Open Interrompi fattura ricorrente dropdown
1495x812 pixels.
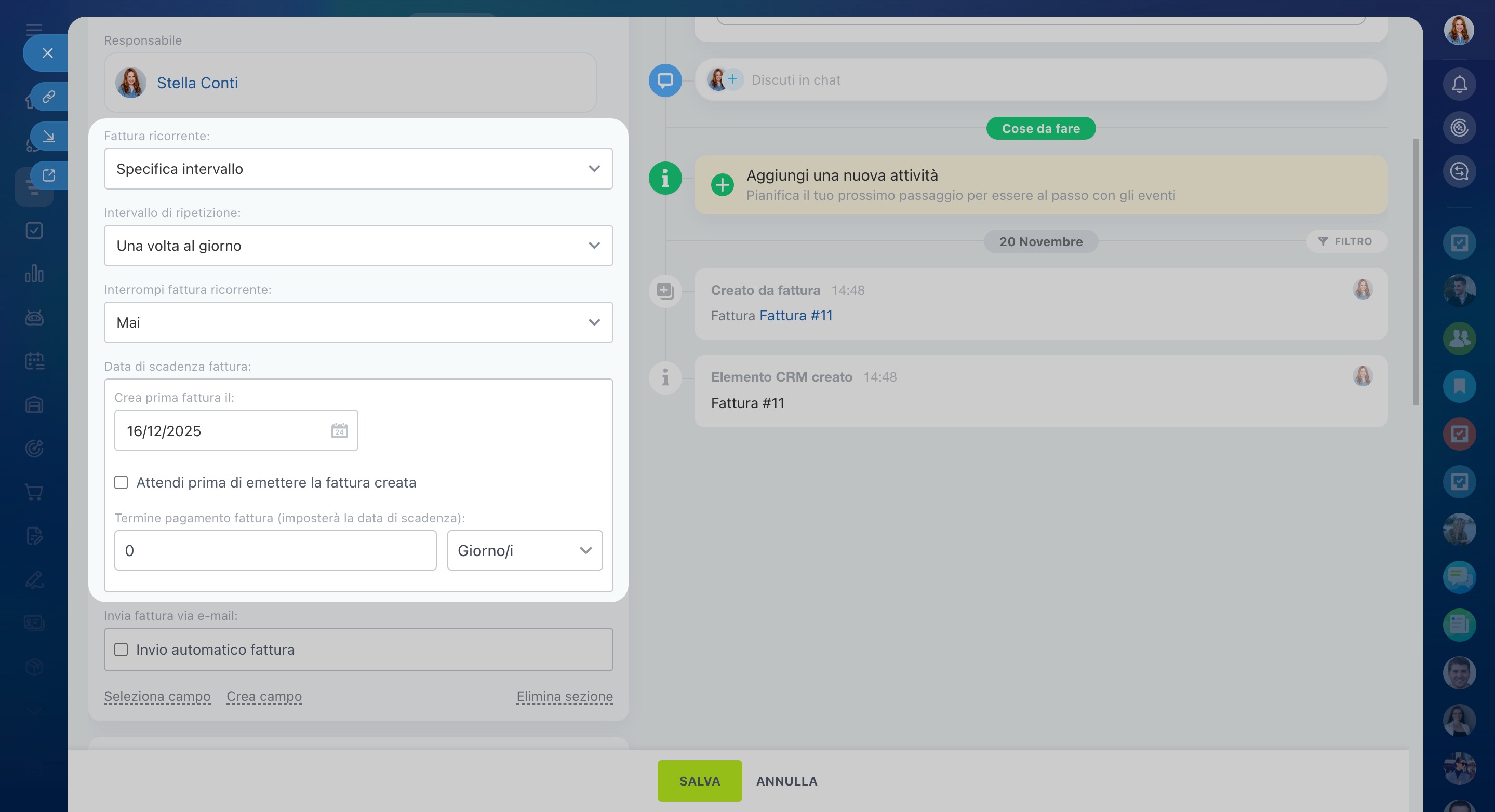coord(358,322)
